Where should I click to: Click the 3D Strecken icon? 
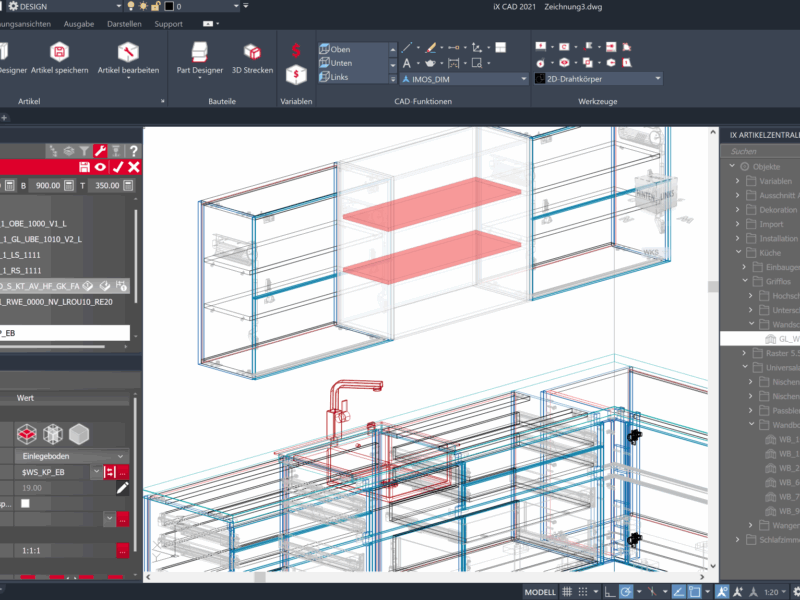tap(254, 54)
